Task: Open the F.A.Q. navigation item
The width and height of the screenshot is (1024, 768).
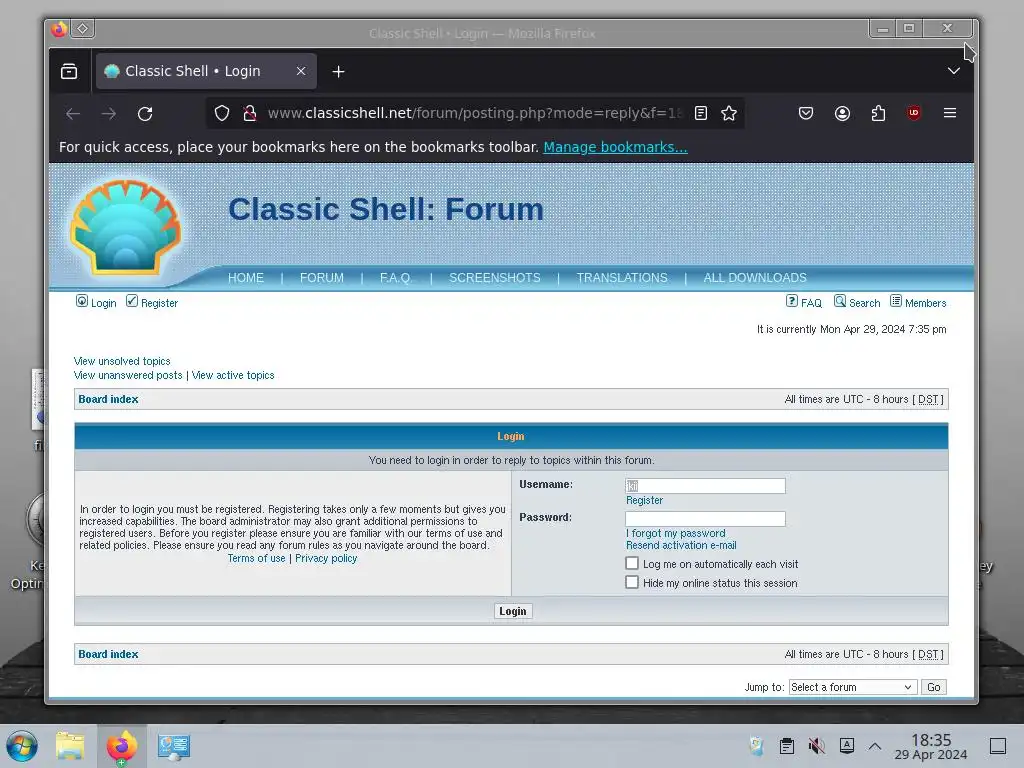Action: coord(396,278)
